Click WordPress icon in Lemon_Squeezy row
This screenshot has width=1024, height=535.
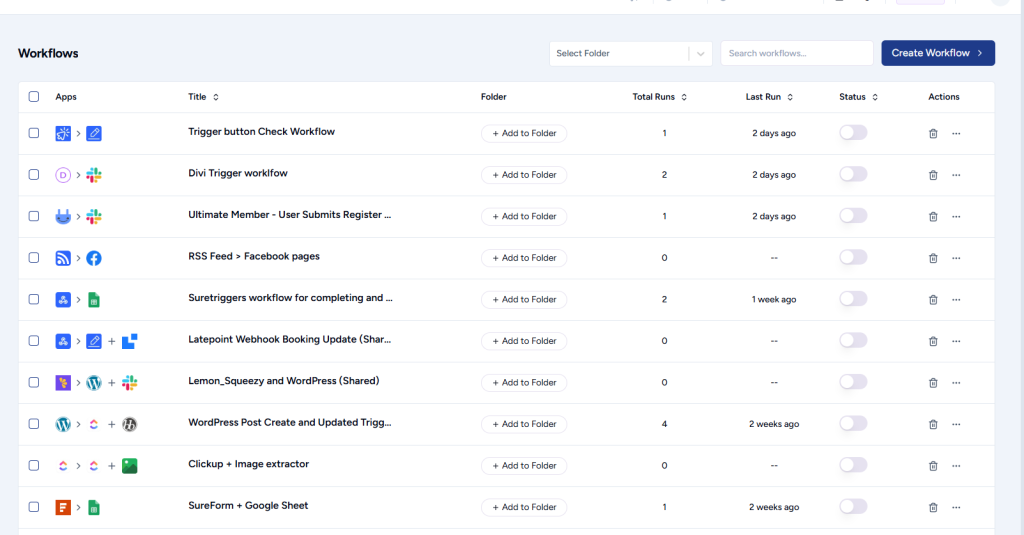pos(94,383)
